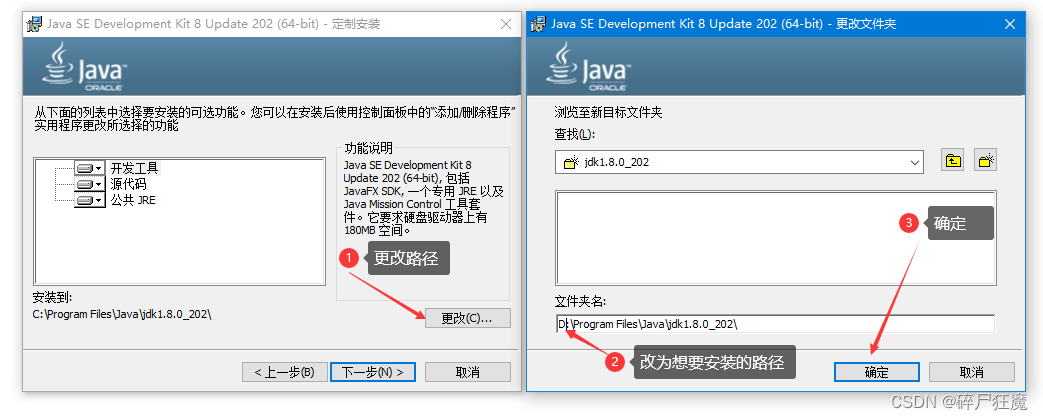Select the 开发工具 tree item
Image resolution: width=1043 pixels, height=420 pixels.
pyautogui.click(x=134, y=168)
